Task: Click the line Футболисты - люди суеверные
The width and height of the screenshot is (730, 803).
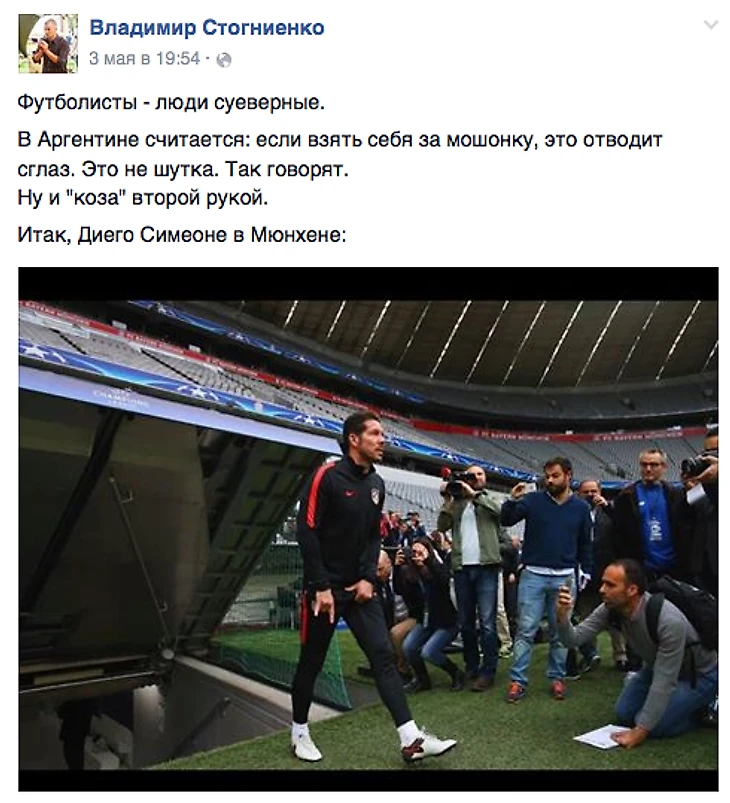Action: point(171,102)
